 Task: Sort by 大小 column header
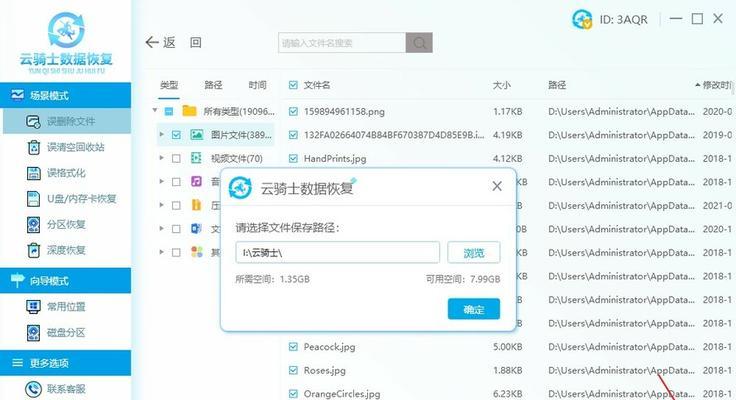pyautogui.click(x=501, y=85)
